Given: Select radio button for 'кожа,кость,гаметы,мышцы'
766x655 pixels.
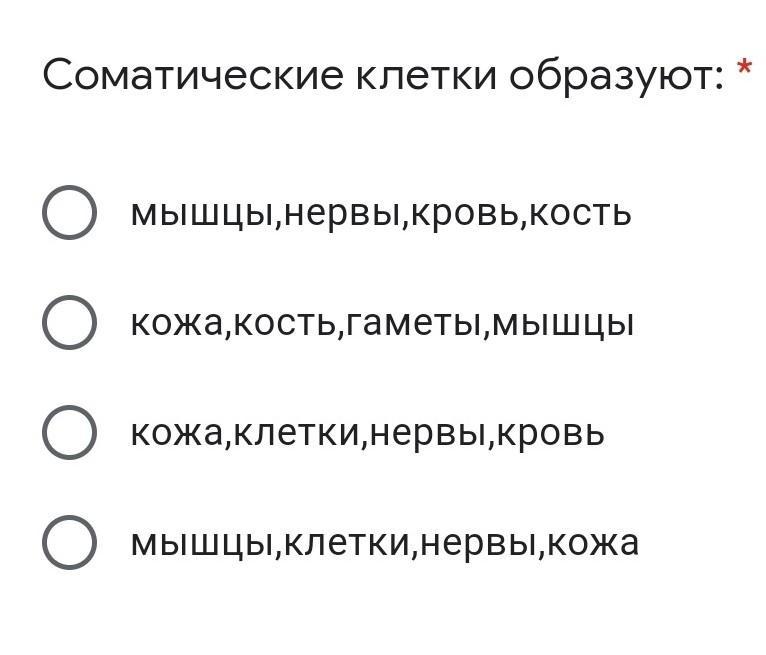Looking at the screenshot, I should [69, 323].
